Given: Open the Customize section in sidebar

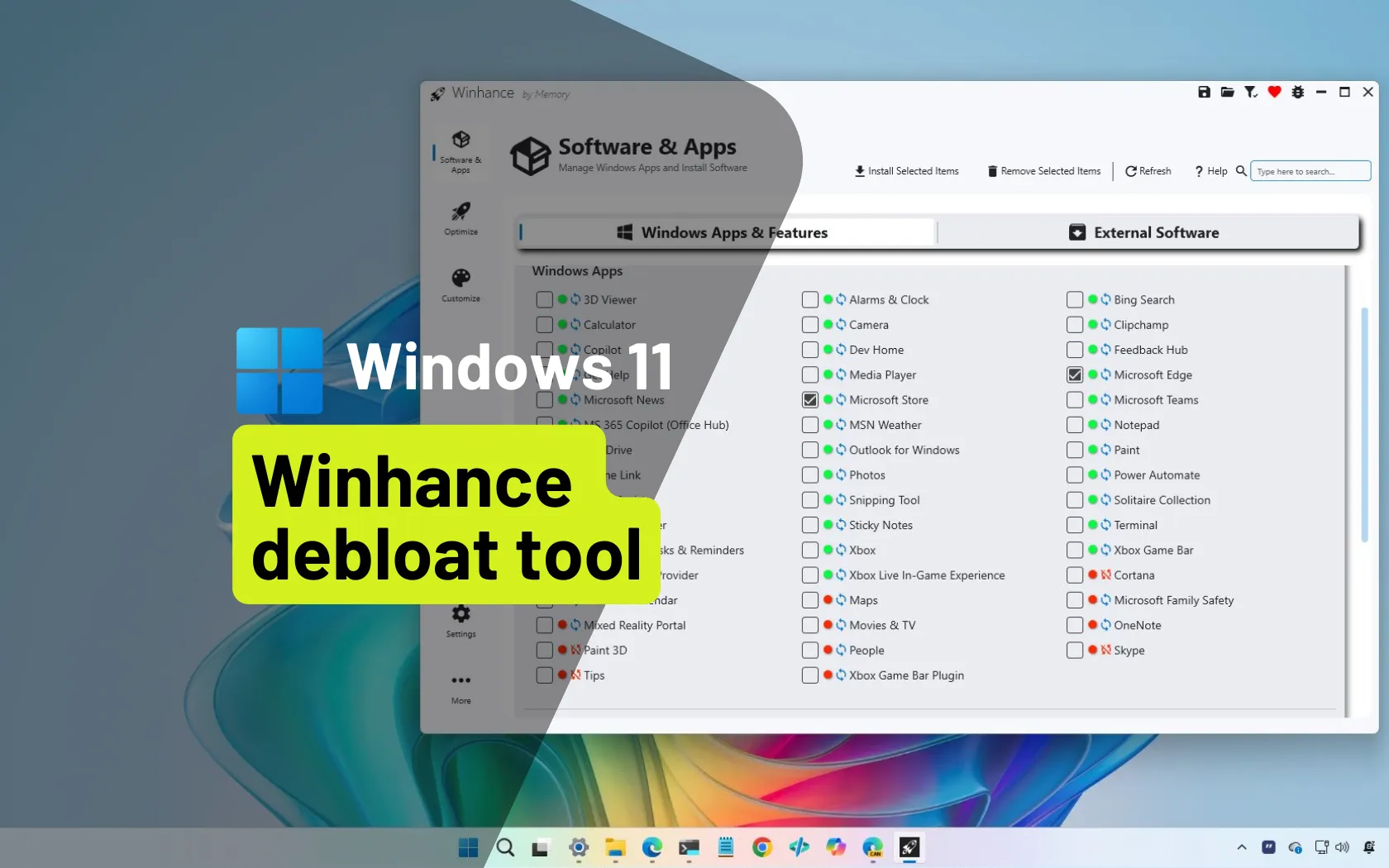Looking at the screenshot, I should (x=461, y=285).
